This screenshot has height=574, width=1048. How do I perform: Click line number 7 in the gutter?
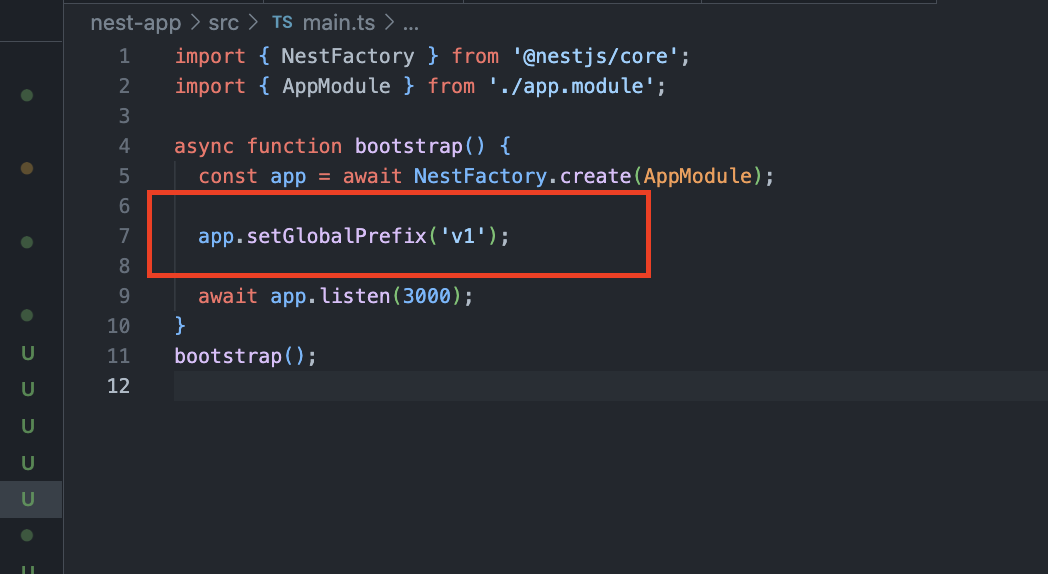point(124,236)
